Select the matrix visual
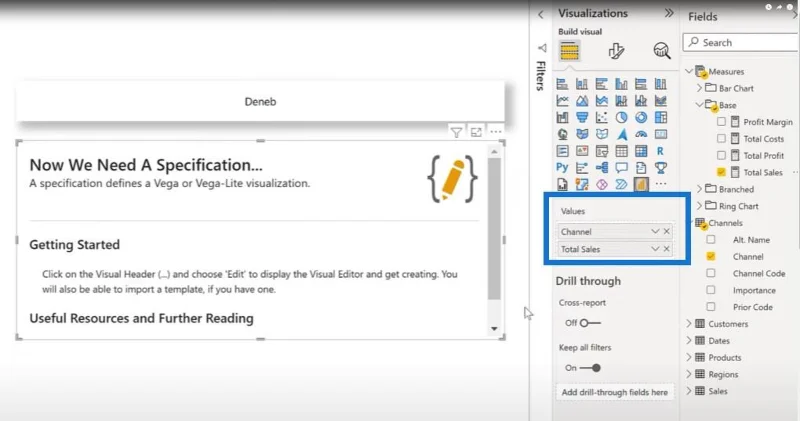The image size is (800, 421). coord(641,151)
